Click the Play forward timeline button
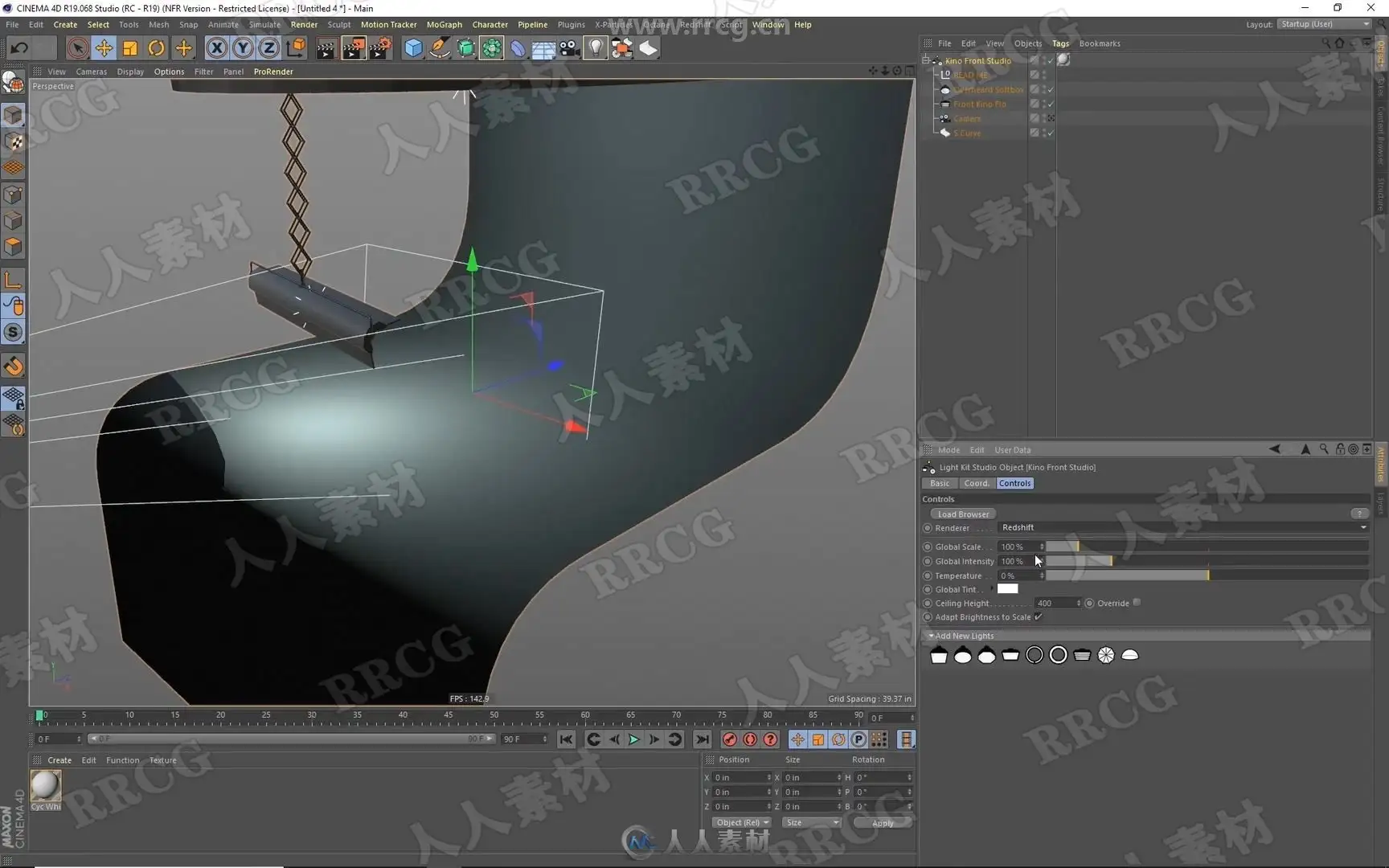 click(634, 739)
